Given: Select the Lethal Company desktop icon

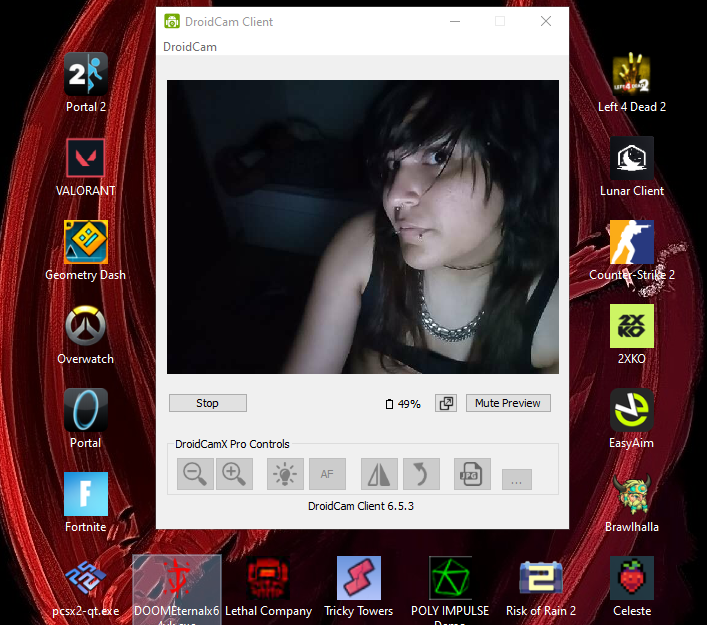Looking at the screenshot, I should click(x=268, y=588).
